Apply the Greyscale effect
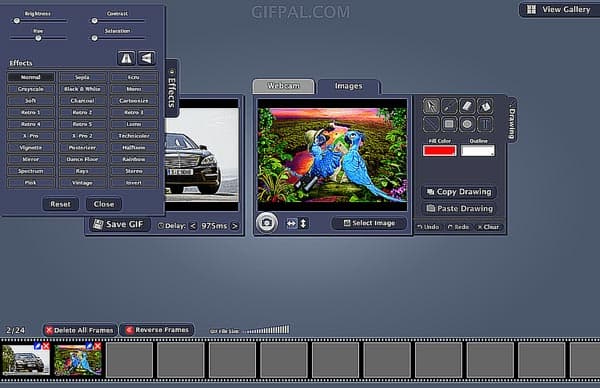Image resolution: width=600 pixels, height=388 pixels. [x=31, y=89]
